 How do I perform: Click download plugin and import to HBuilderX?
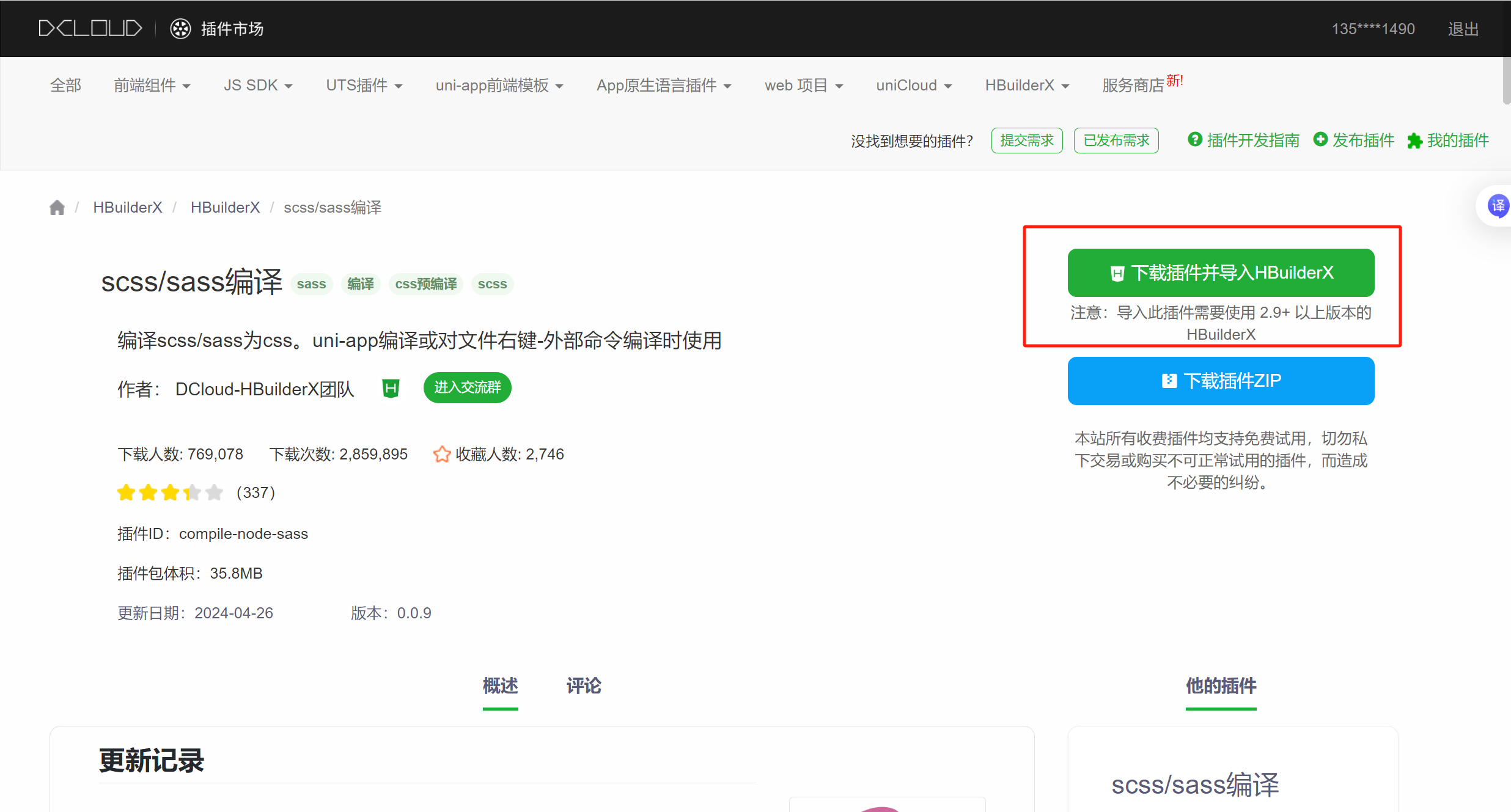pyautogui.click(x=1221, y=272)
